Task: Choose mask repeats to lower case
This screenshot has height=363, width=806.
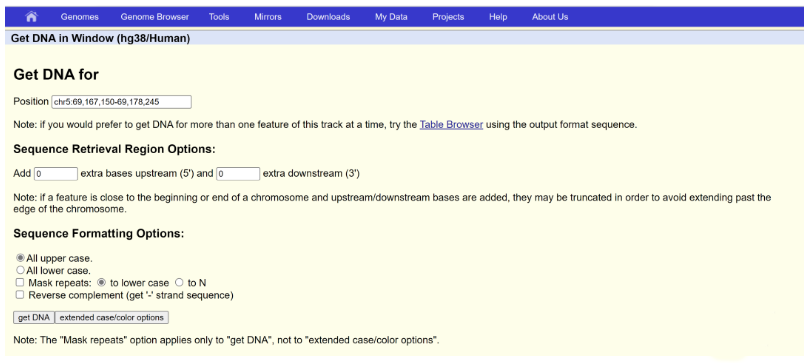Action: 101,282
